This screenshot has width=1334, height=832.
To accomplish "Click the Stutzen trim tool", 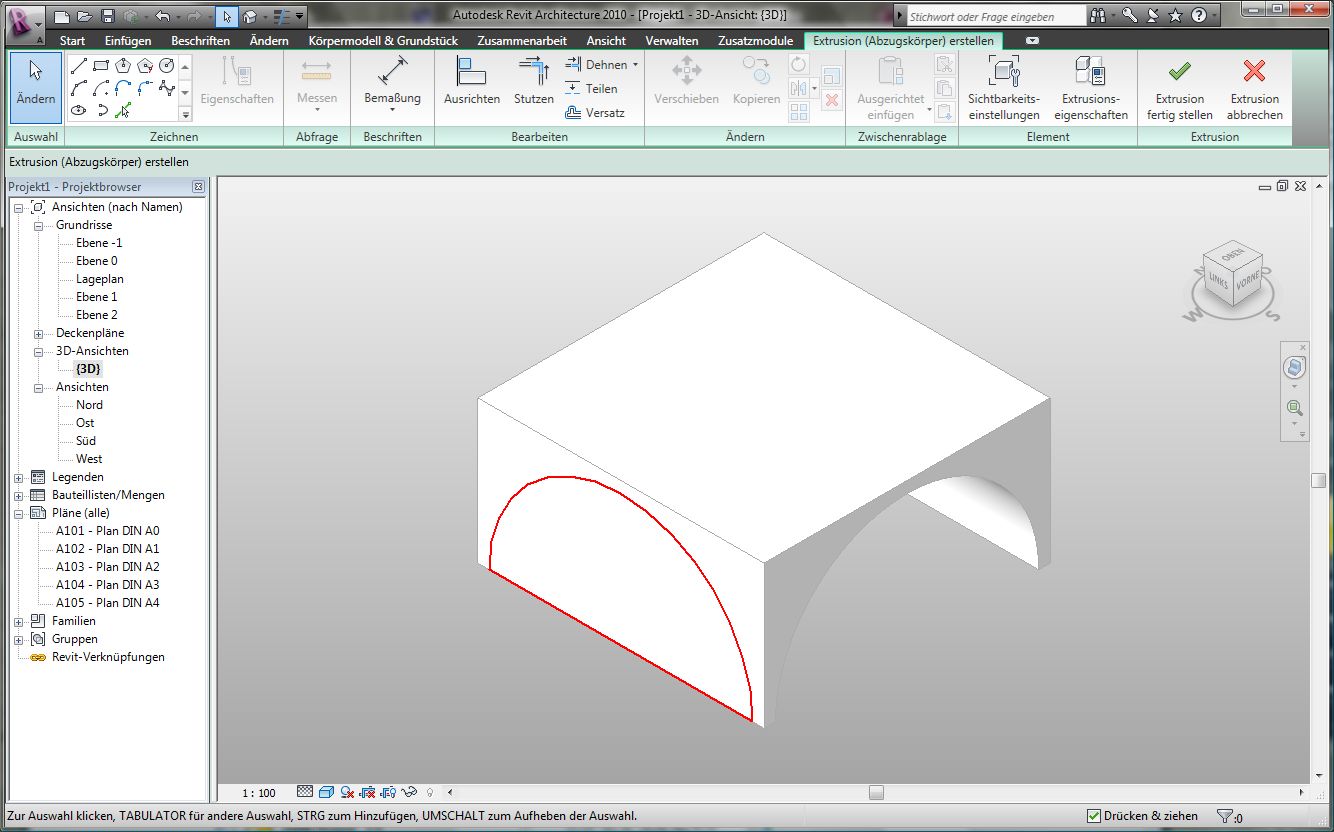I will click(x=534, y=81).
